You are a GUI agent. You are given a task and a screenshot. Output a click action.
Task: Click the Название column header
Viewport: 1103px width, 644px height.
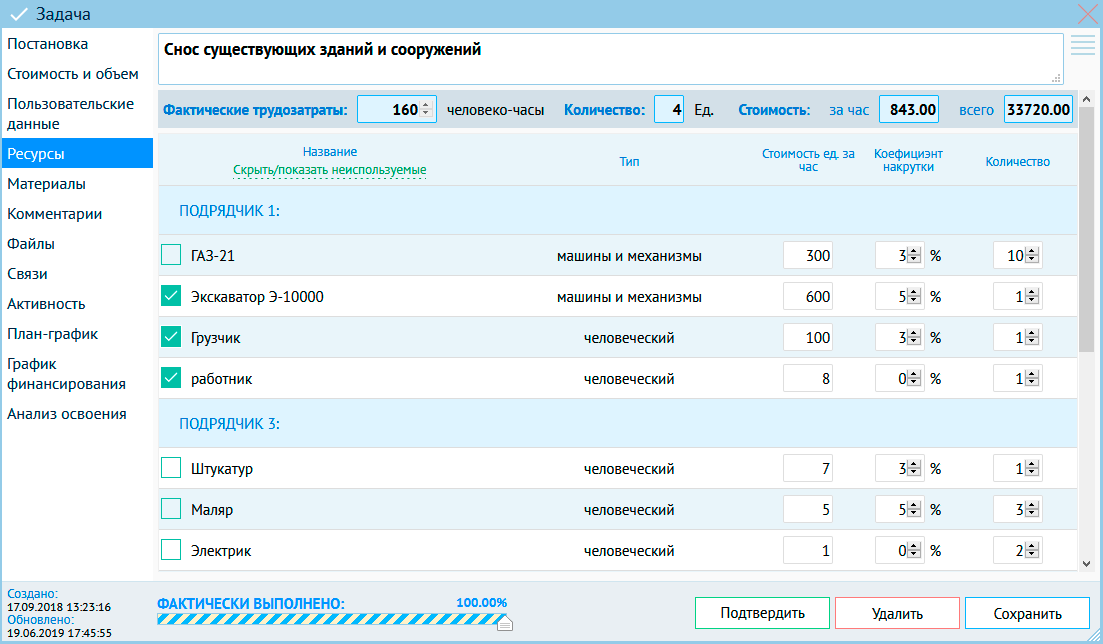click(330, 151)
